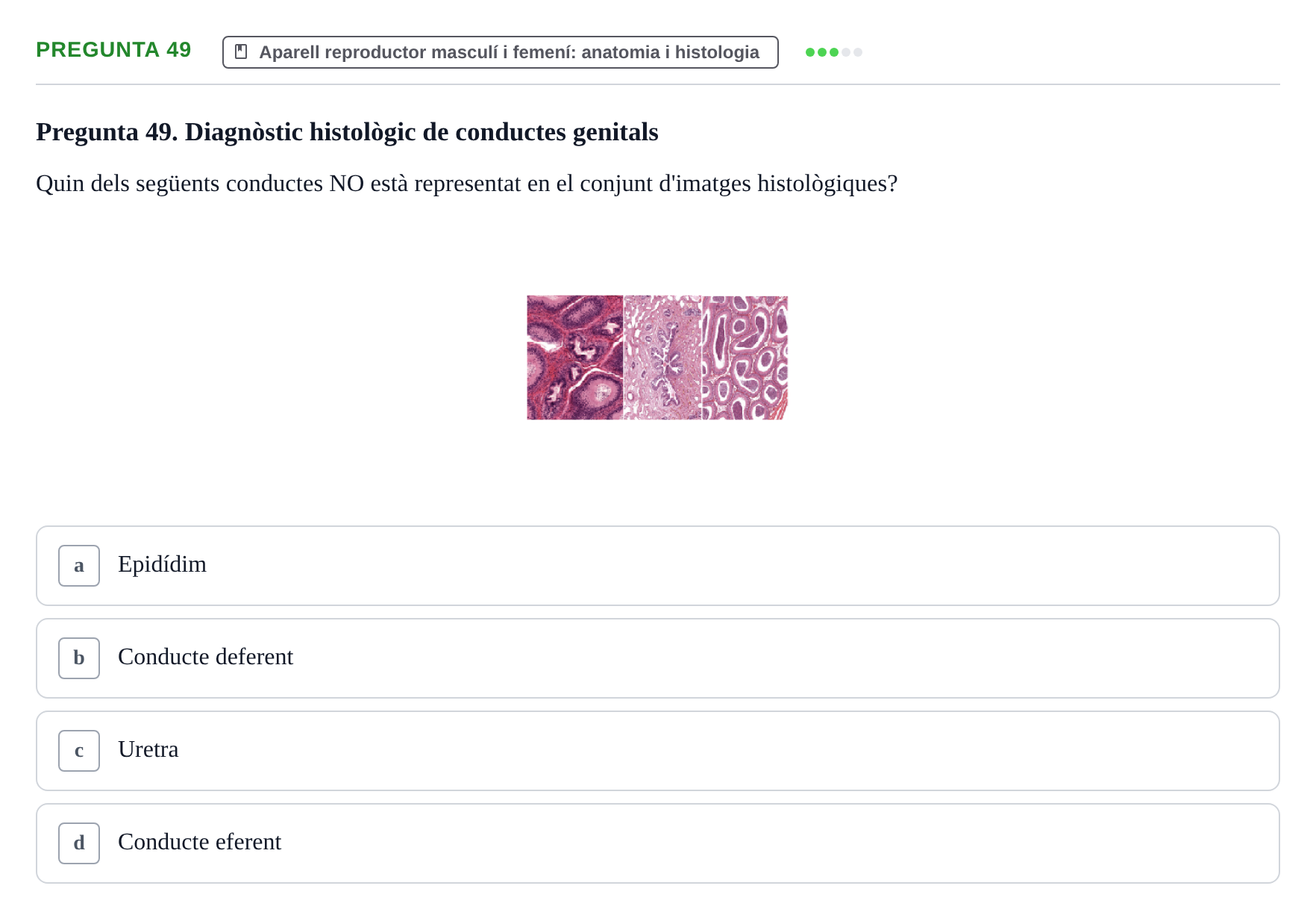
Task: Click the PREGUNTA 49 header label
Action: click(113, 50)
